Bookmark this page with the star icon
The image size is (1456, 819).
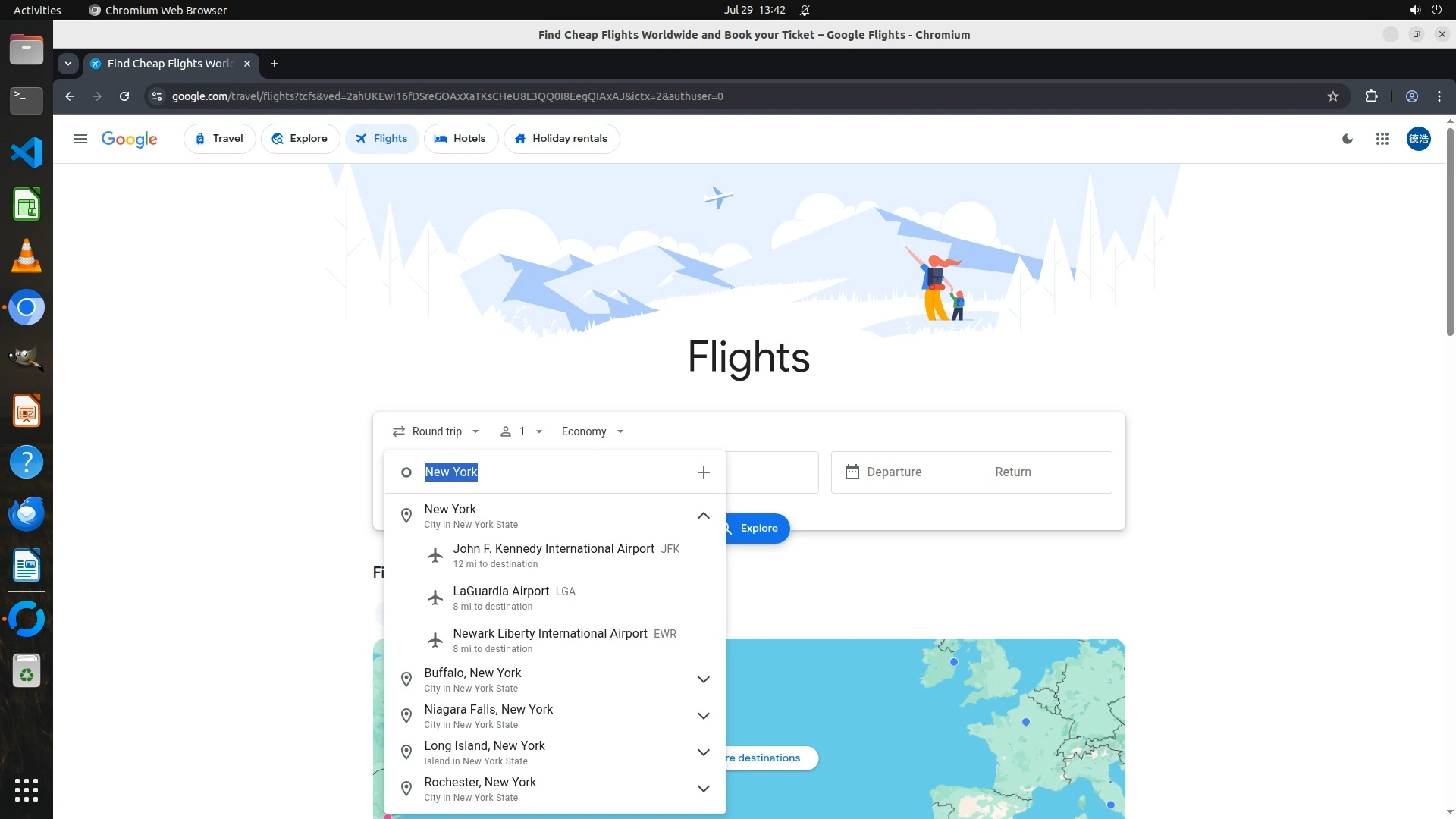1333,96
